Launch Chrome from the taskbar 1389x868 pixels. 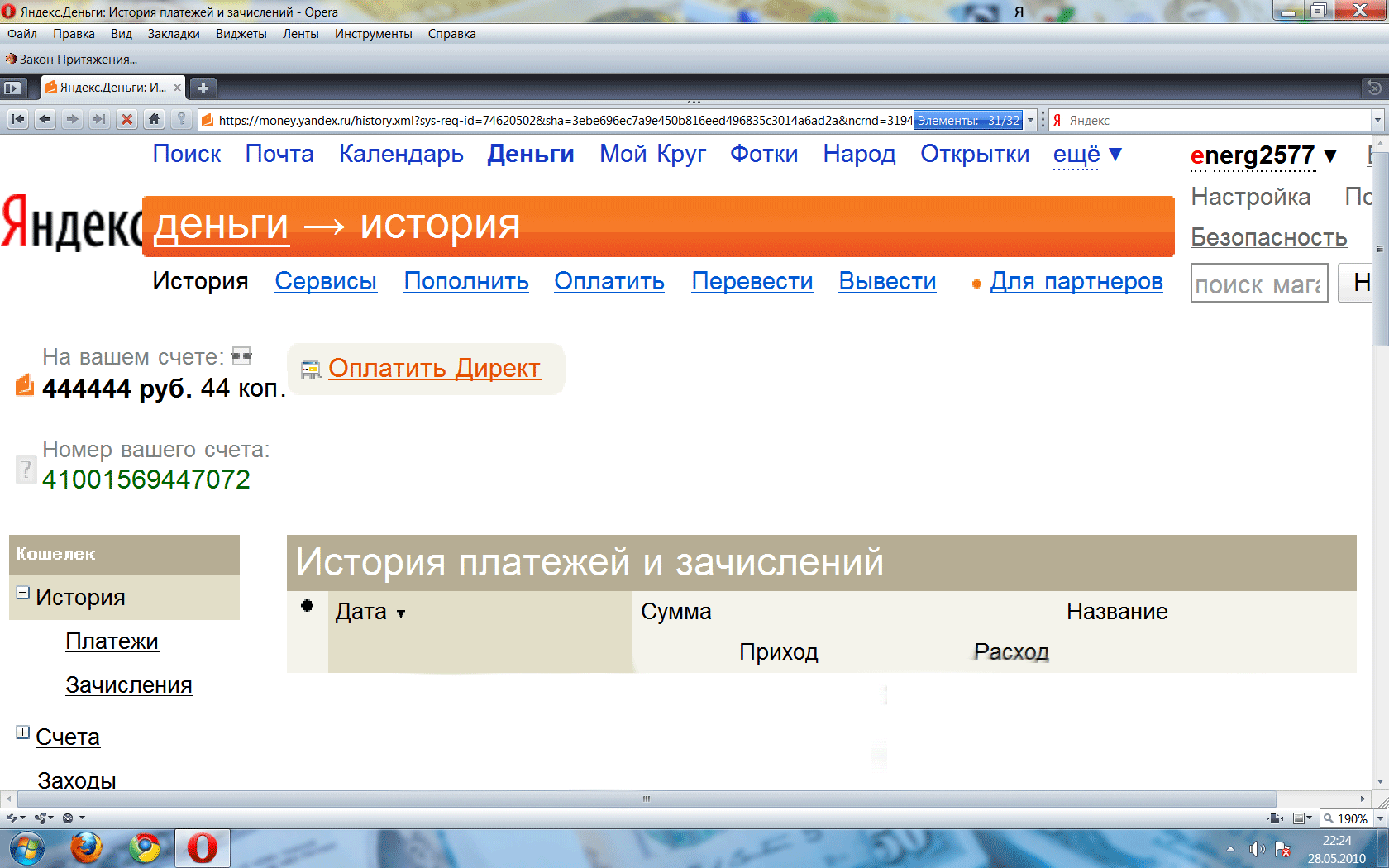coord(145,848)
